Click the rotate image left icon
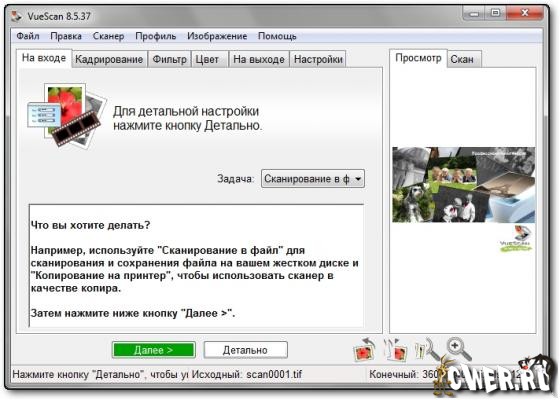 click(364, 350)
